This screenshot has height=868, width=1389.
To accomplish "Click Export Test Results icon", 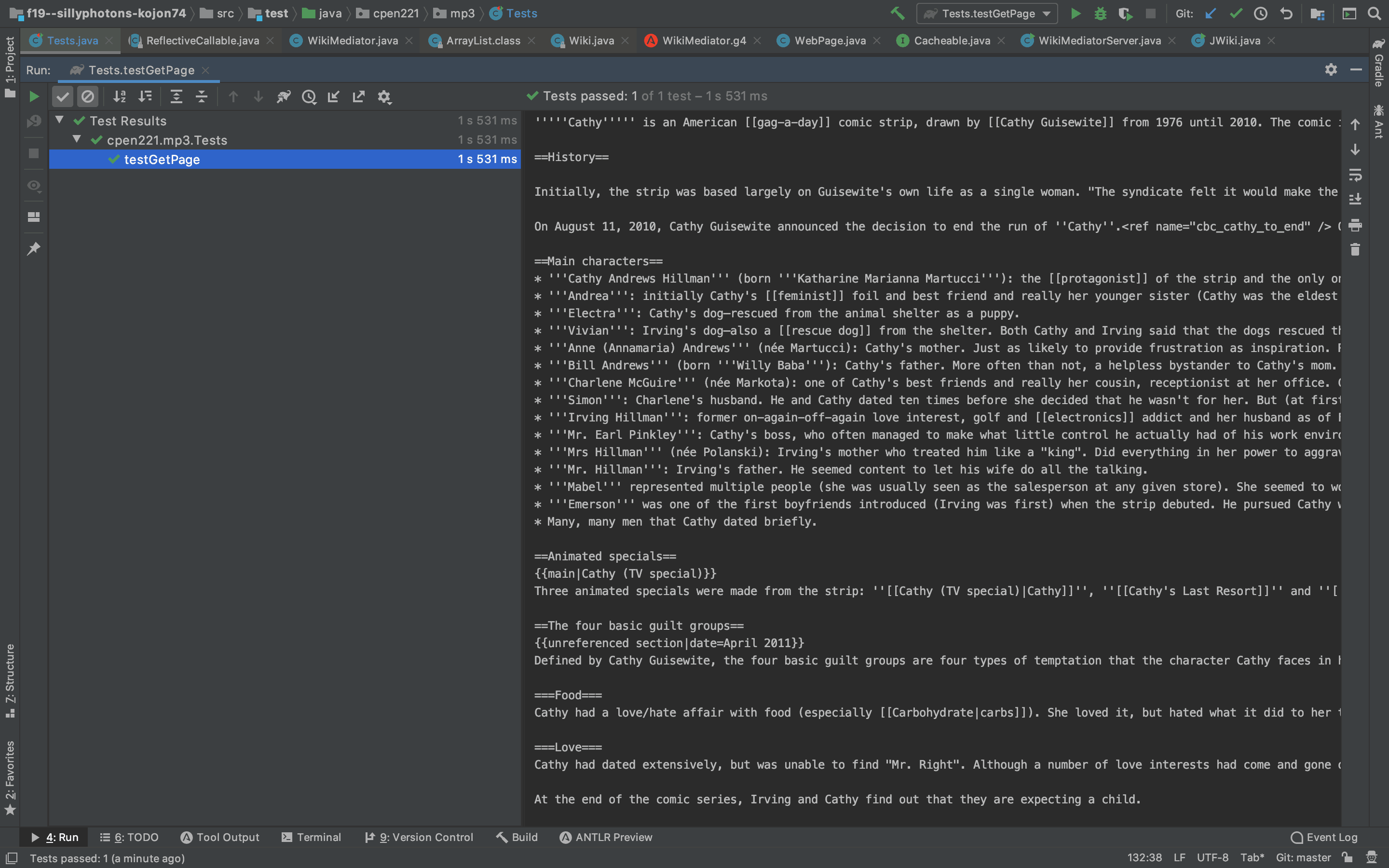I will tap(359, 96).
